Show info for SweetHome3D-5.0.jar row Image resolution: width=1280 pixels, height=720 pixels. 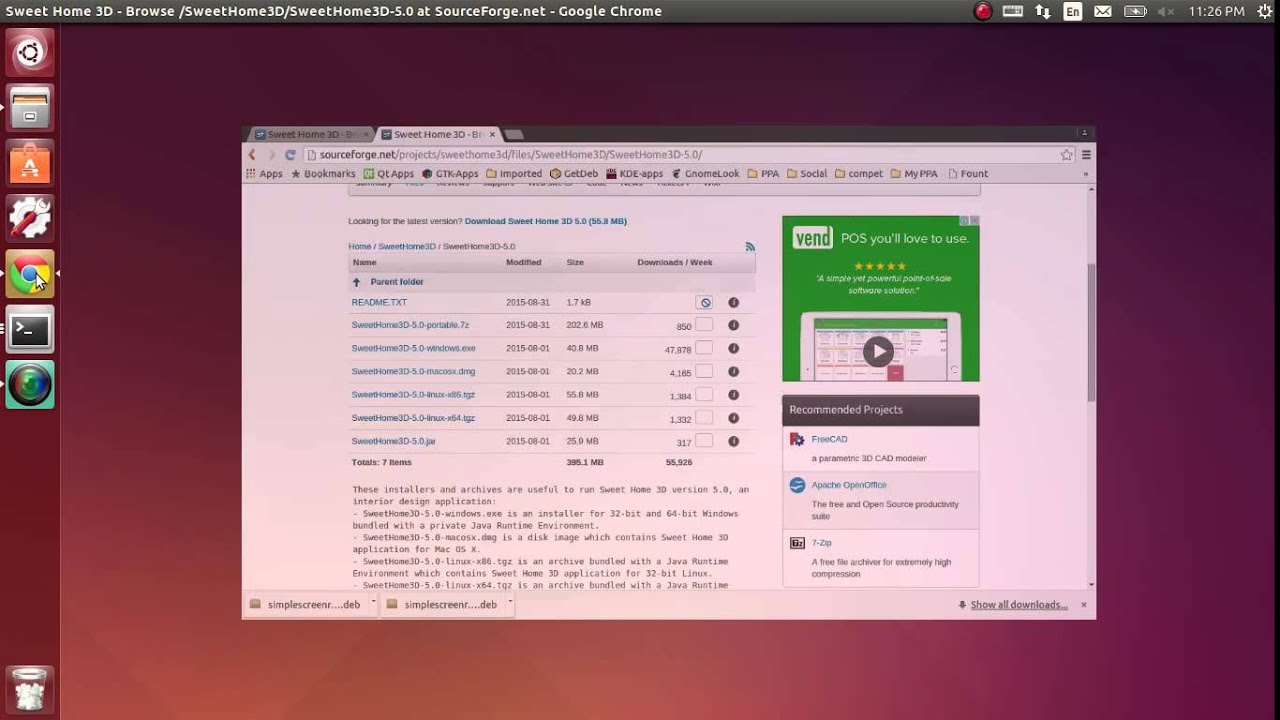point(733,441)
